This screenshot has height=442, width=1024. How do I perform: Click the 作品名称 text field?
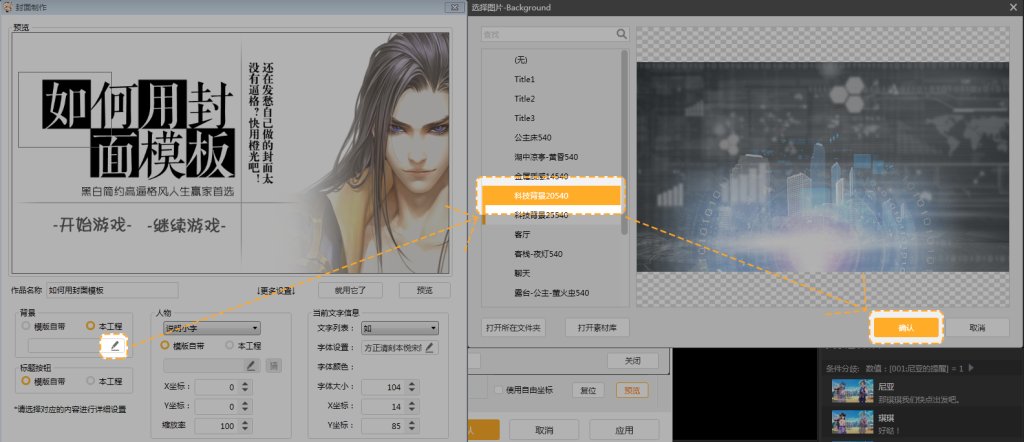111,290
